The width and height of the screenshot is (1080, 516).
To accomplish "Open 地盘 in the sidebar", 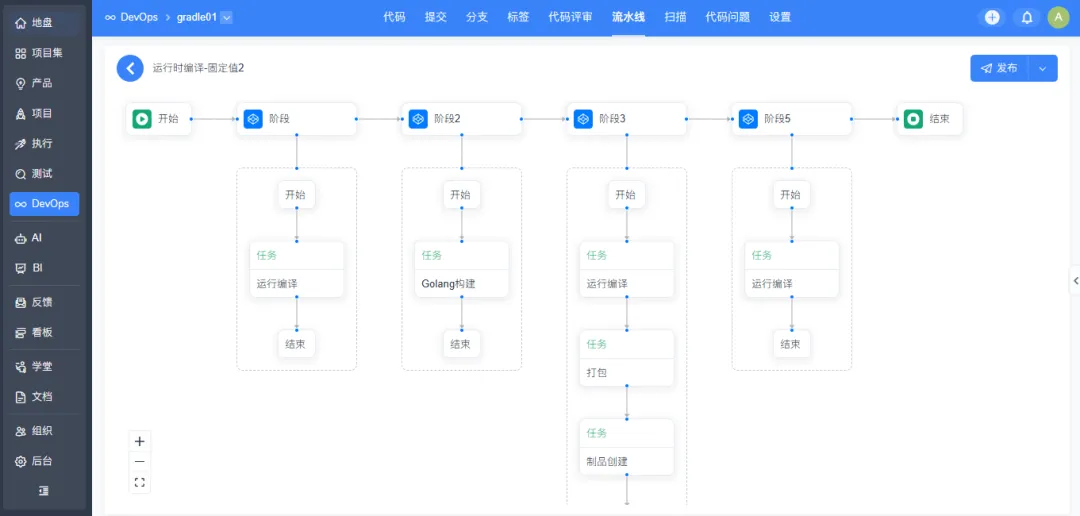I will pos(44,23).
